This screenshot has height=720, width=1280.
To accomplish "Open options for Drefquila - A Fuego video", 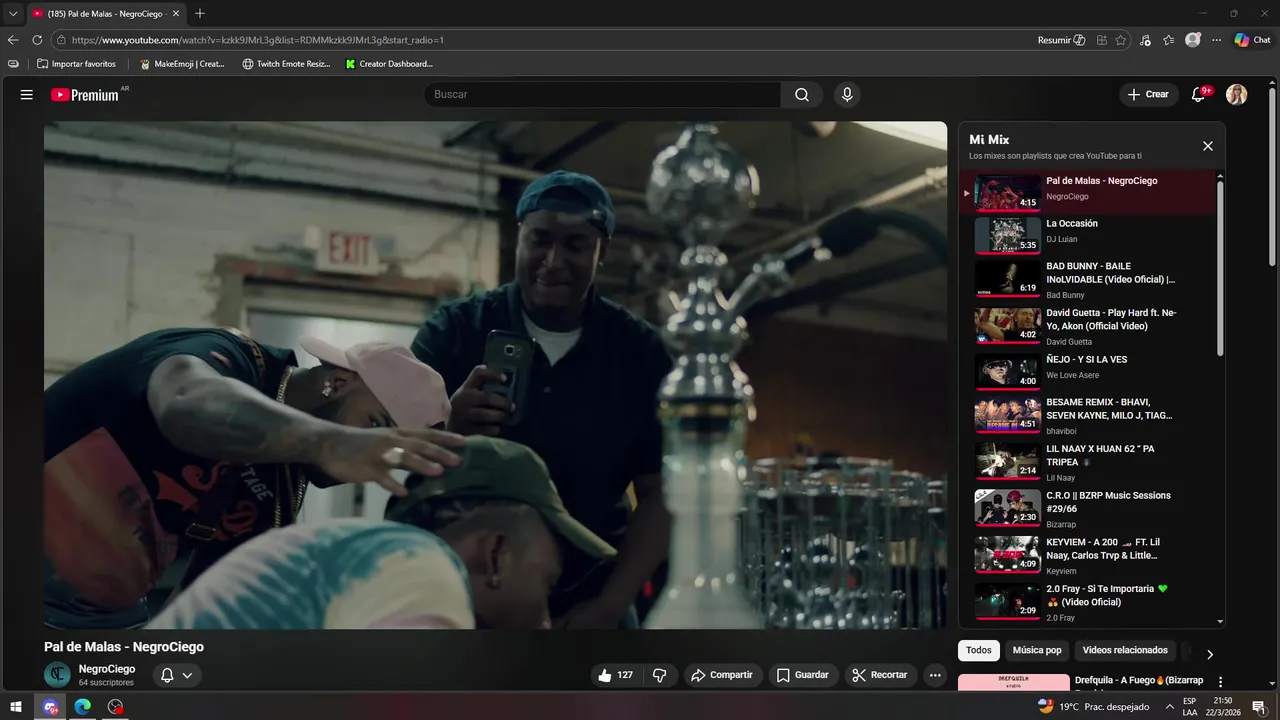I will click(x=1220, y=682).
